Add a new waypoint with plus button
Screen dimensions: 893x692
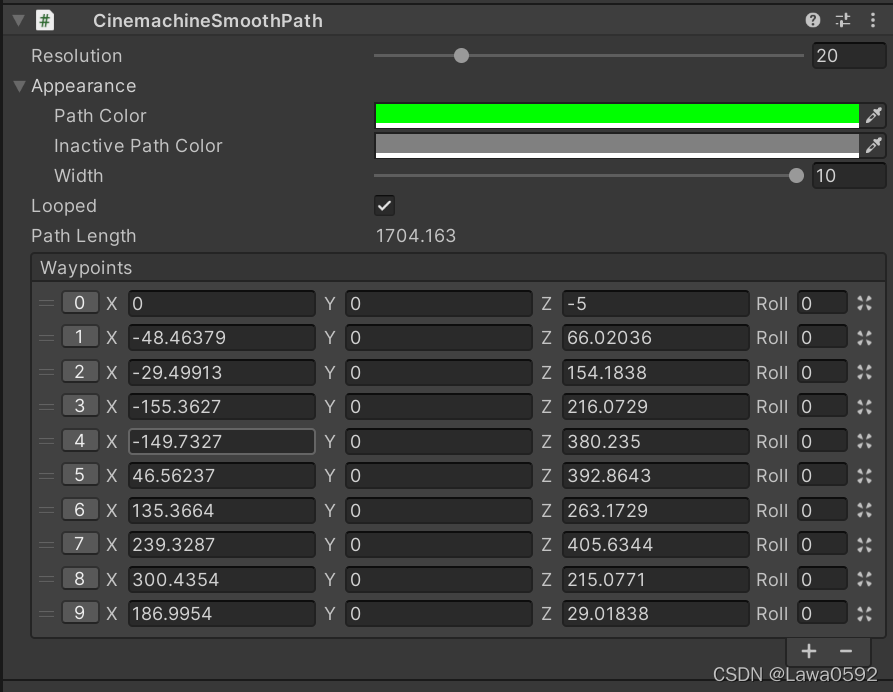(x=809, y=651)
